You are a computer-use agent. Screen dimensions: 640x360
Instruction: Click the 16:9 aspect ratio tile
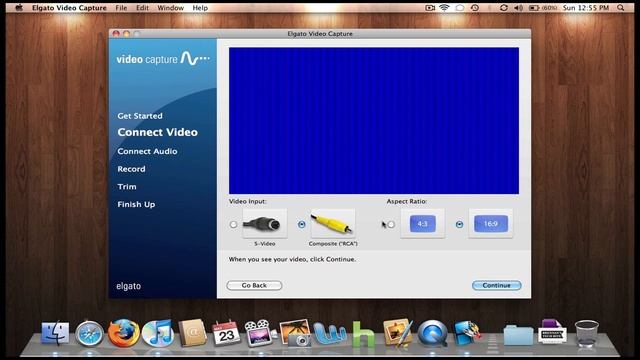pyautogui.click(x=491, y=223)
